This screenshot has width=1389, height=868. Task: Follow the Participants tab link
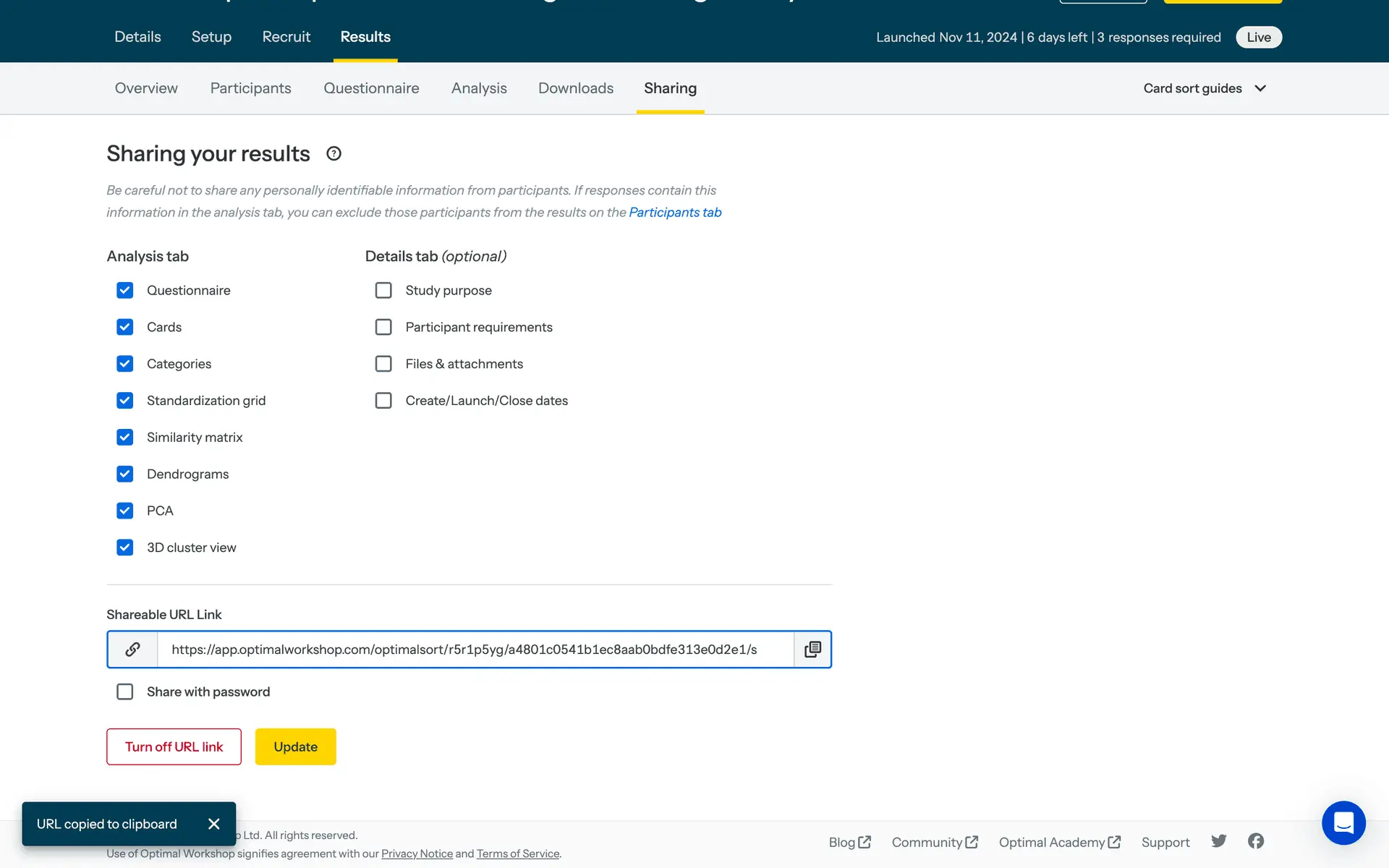coord(675,213)
